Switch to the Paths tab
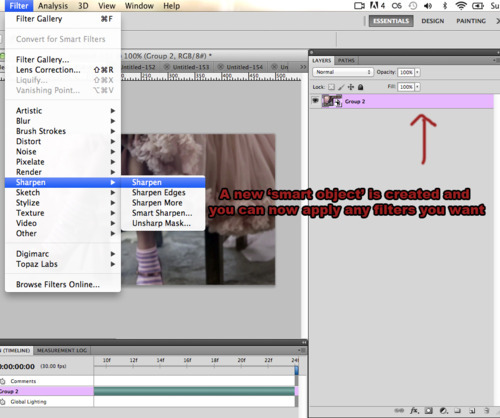The height and width of the screenshot is (418, 500). point(346,60)
